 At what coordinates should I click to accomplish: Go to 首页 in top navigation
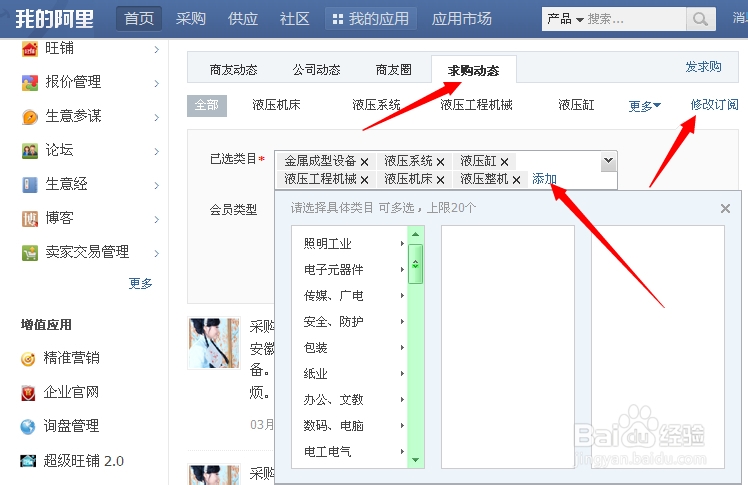click(139, 19)
